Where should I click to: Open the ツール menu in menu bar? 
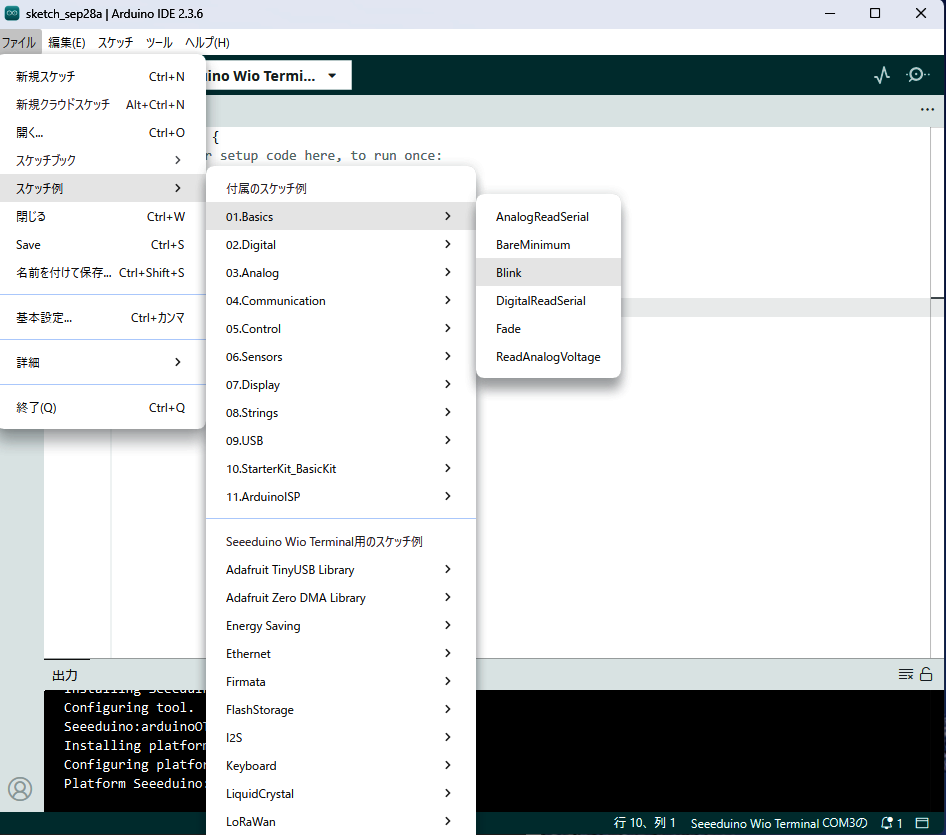point(159,43)
